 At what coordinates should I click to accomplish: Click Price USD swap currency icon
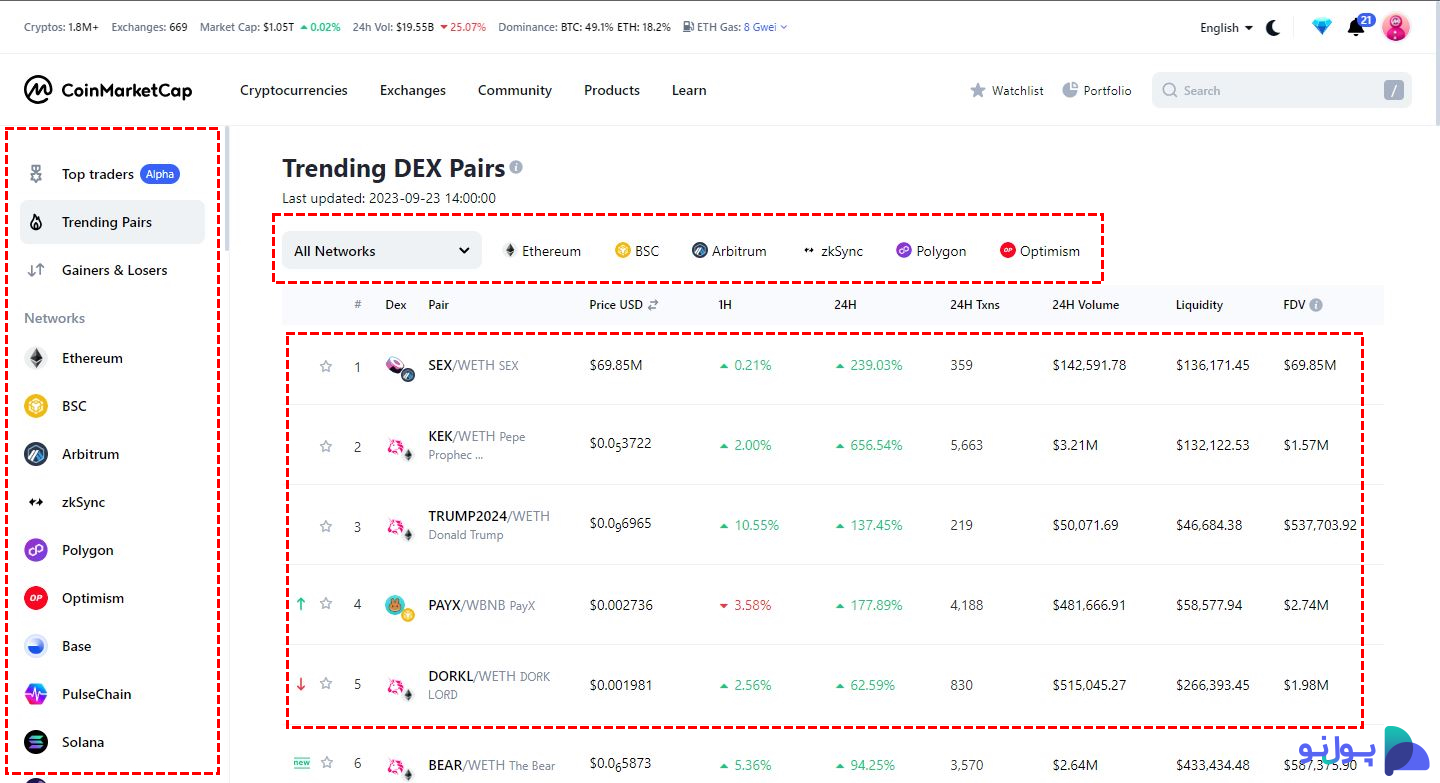tap(653, 305)
